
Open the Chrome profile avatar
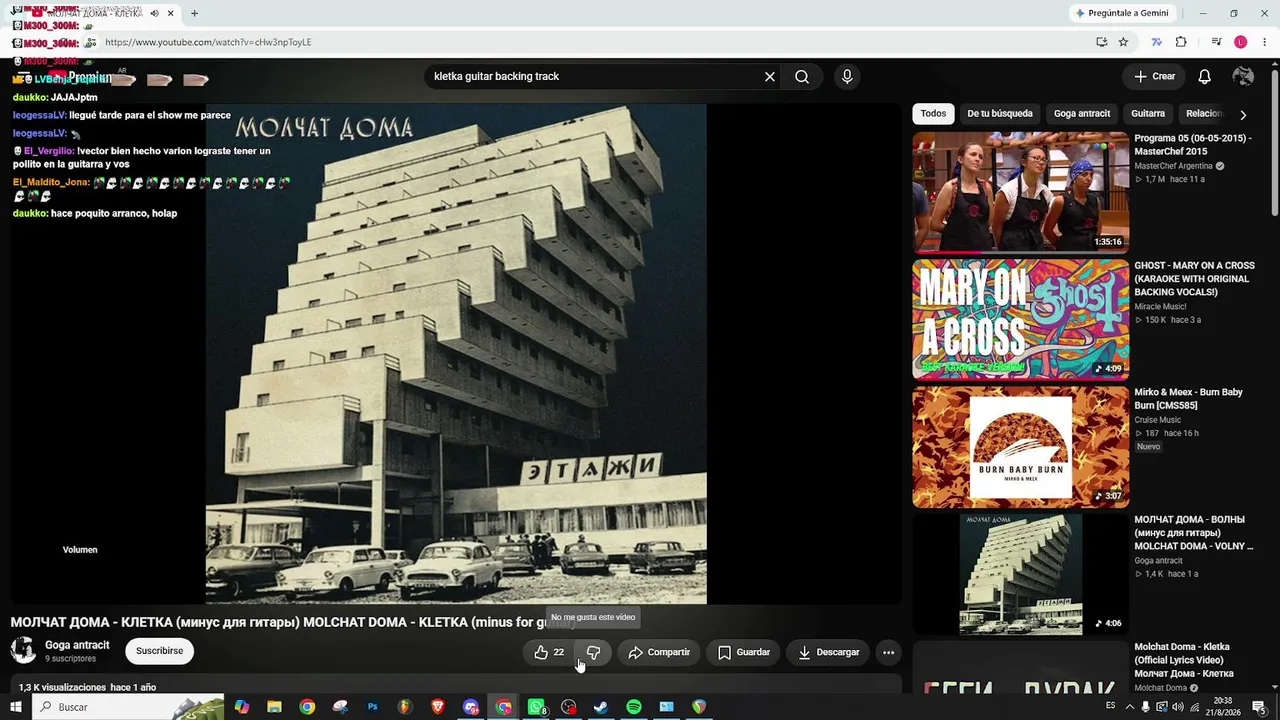click(1240, 42)
